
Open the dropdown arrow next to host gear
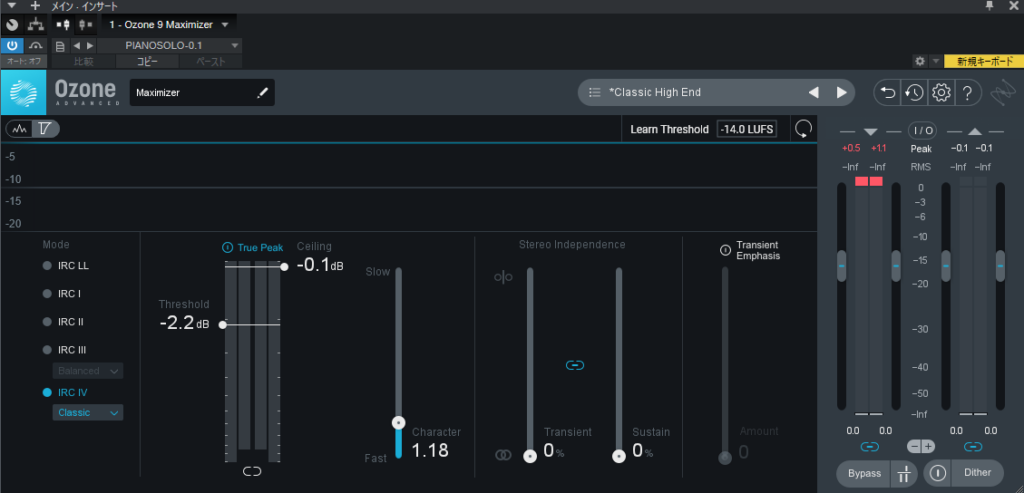935,61
